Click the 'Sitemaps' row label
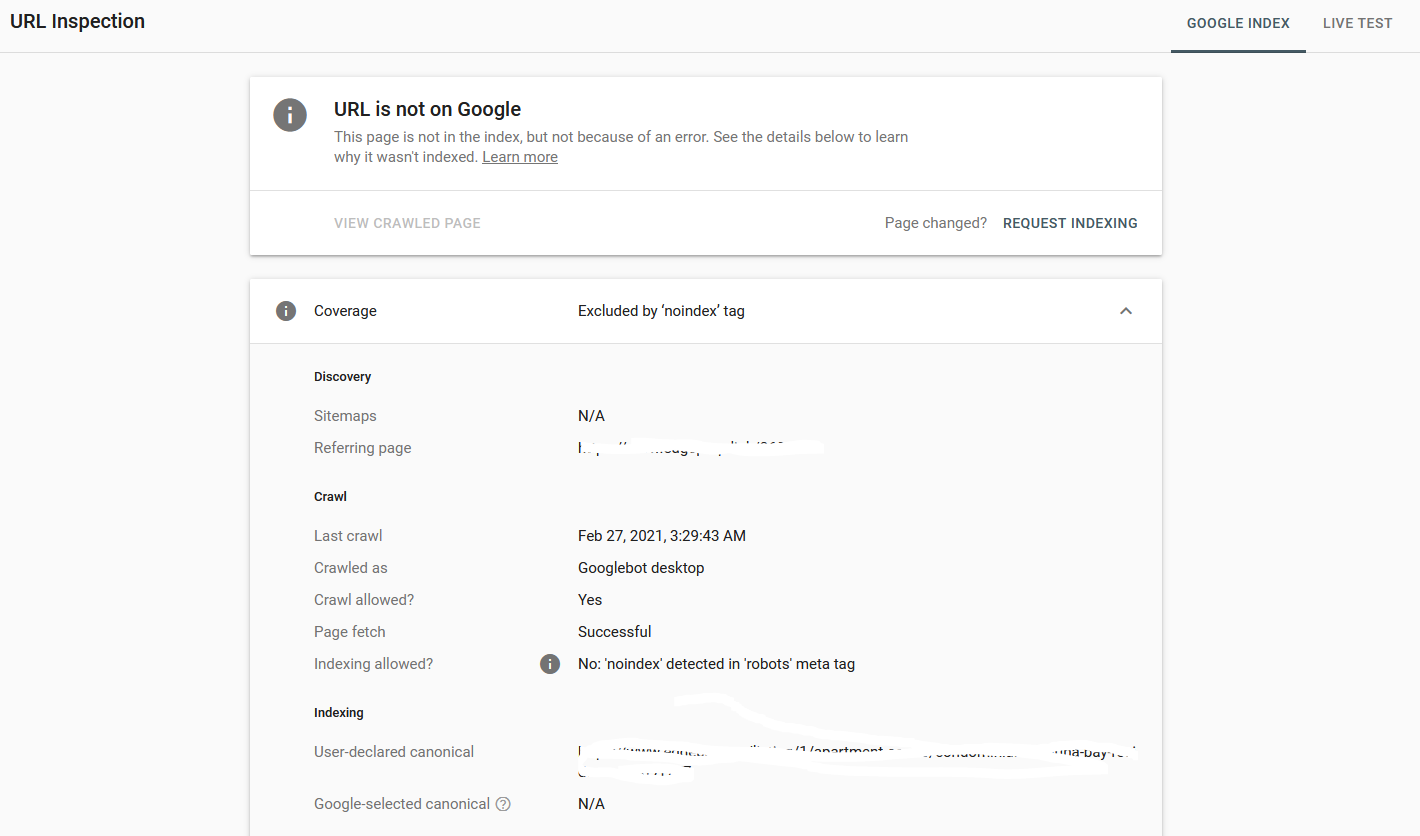 345,416
